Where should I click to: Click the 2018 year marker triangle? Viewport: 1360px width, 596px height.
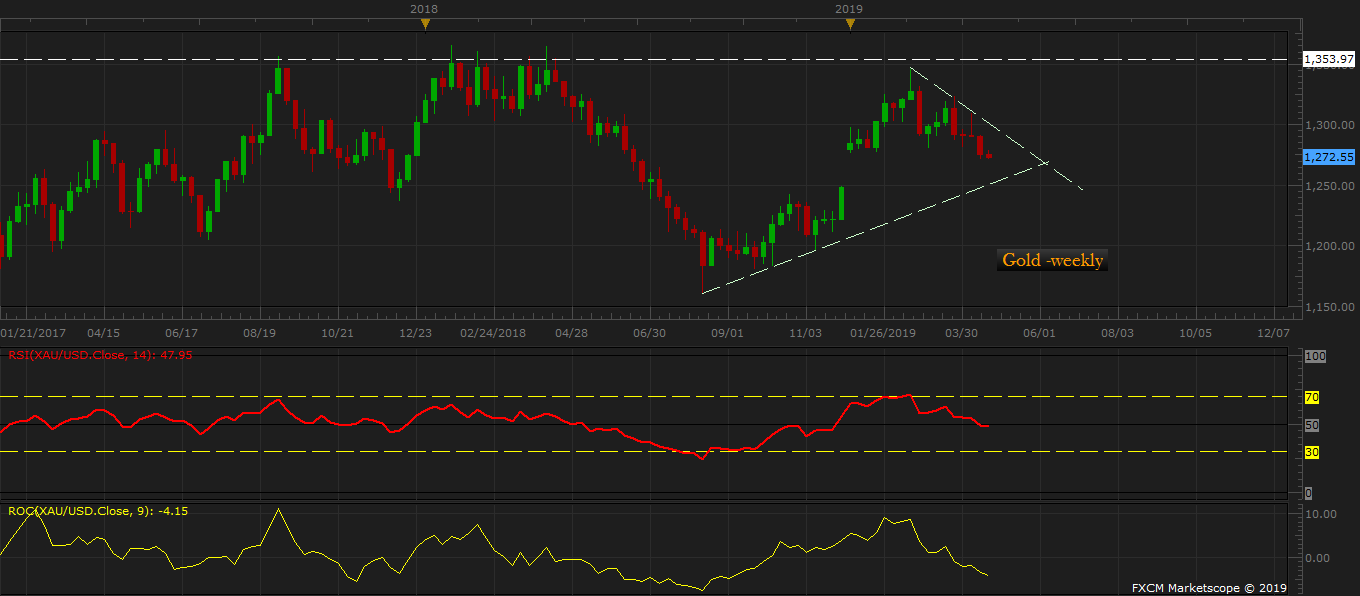[x=424, y=24]
